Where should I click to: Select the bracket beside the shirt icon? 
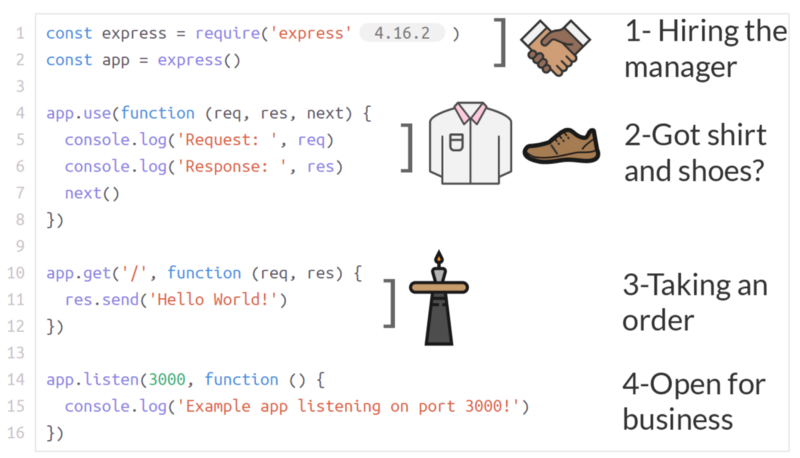(x=407, y=147)
